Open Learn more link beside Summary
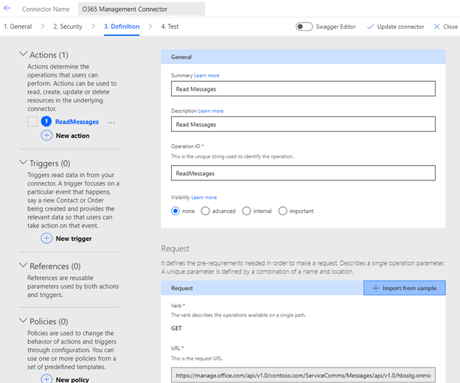This screenshot has width=460, height=383. [x=207, y=76]
